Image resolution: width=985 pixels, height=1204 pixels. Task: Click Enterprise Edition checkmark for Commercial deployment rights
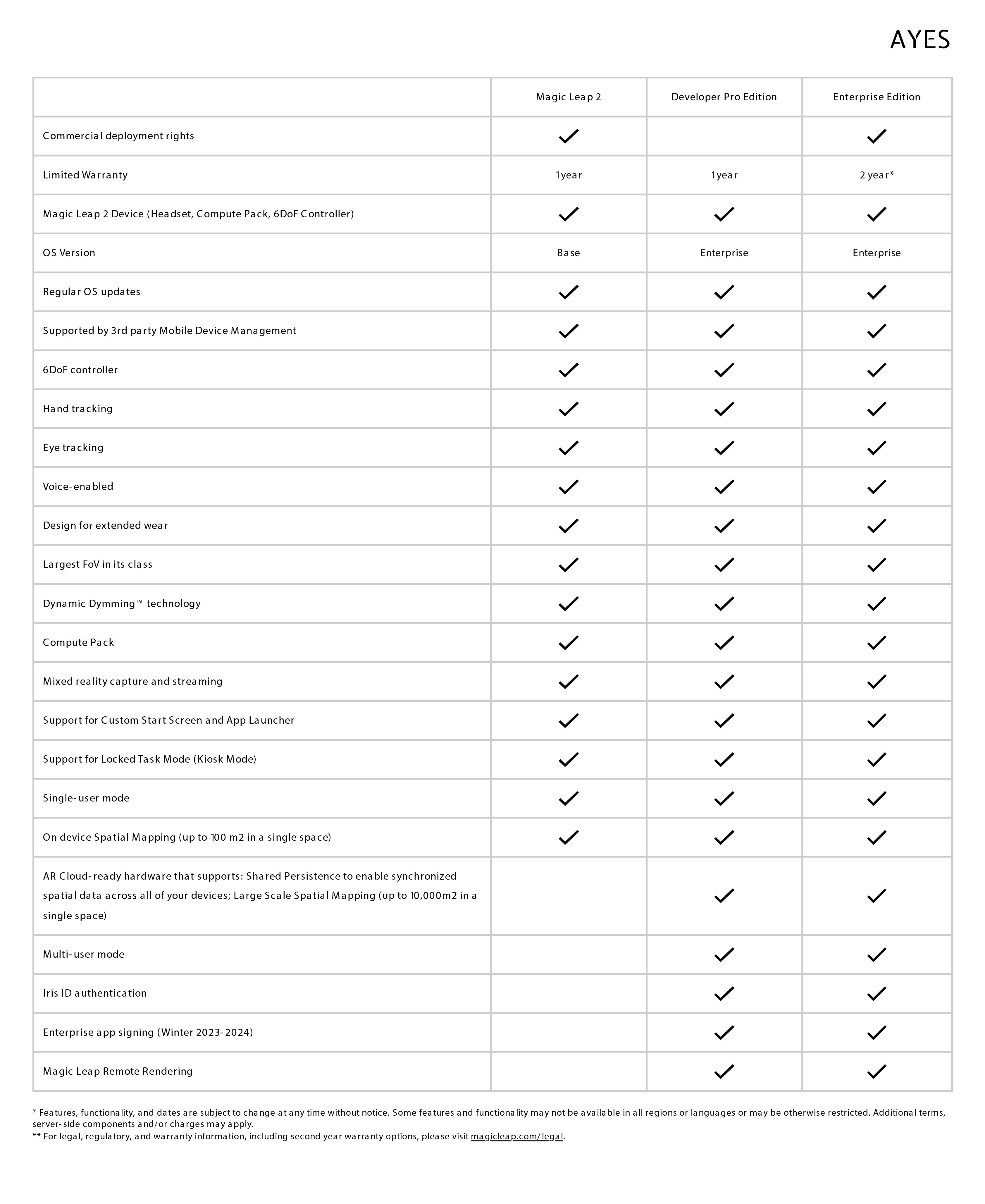click(x=876, y=136)
